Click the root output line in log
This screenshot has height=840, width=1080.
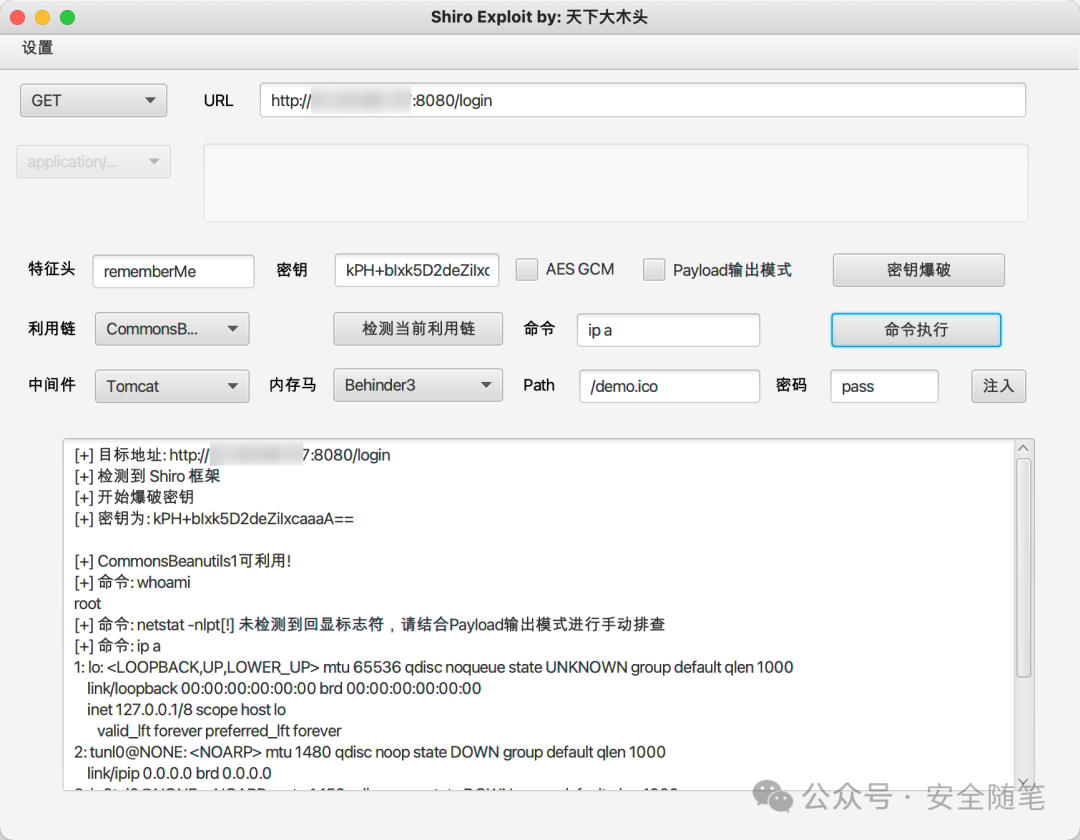click(87, 604)
